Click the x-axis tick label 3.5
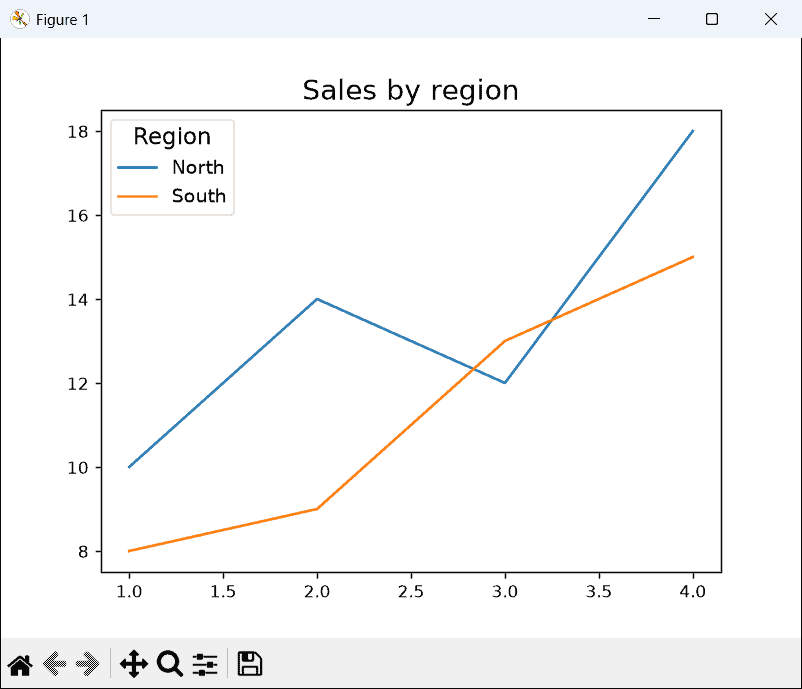This screenshot has width=802, height=689. (599, 592)
